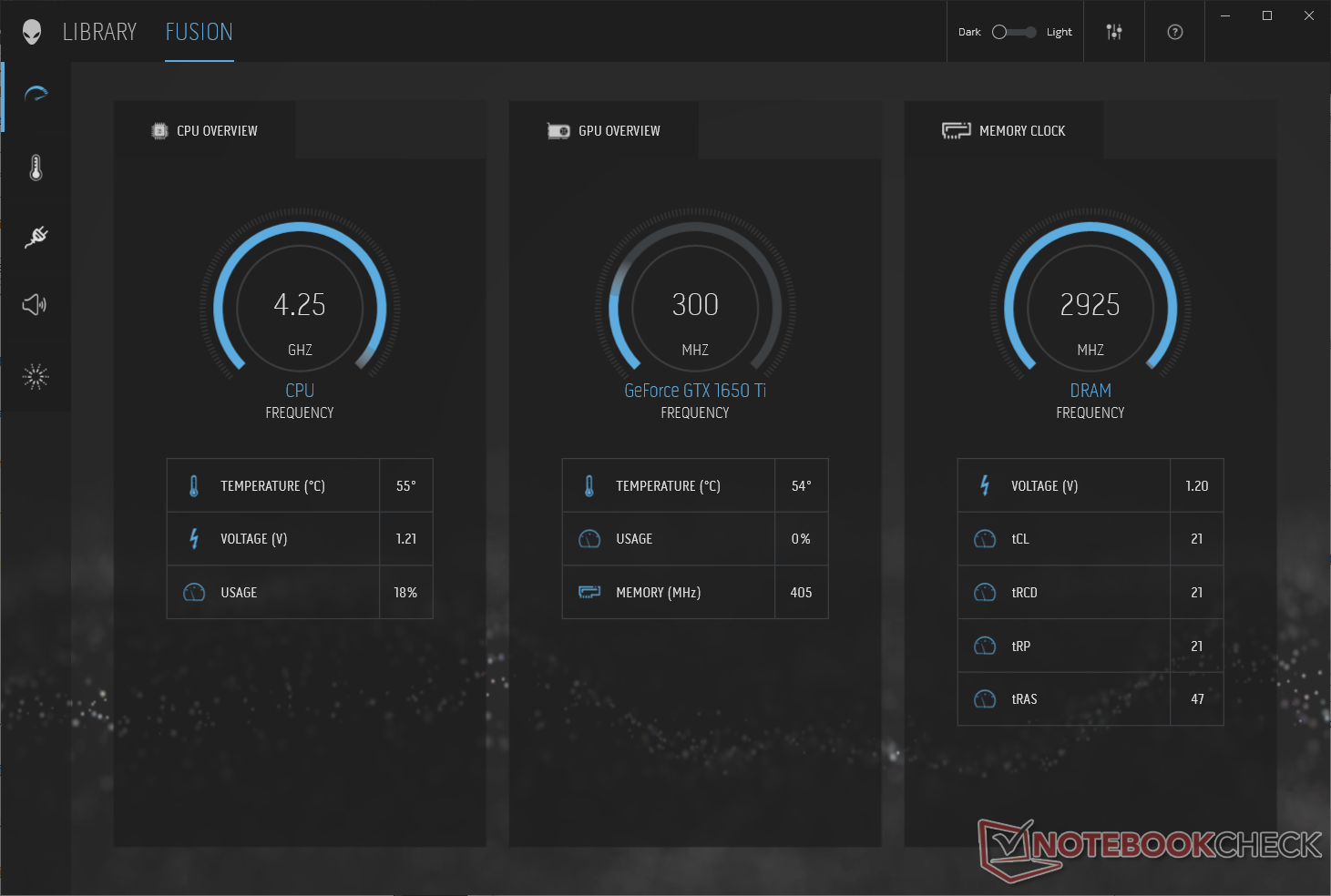Open the power plug sidebar section
This screenshot has width=1331, height=896.
coord(36,237)
